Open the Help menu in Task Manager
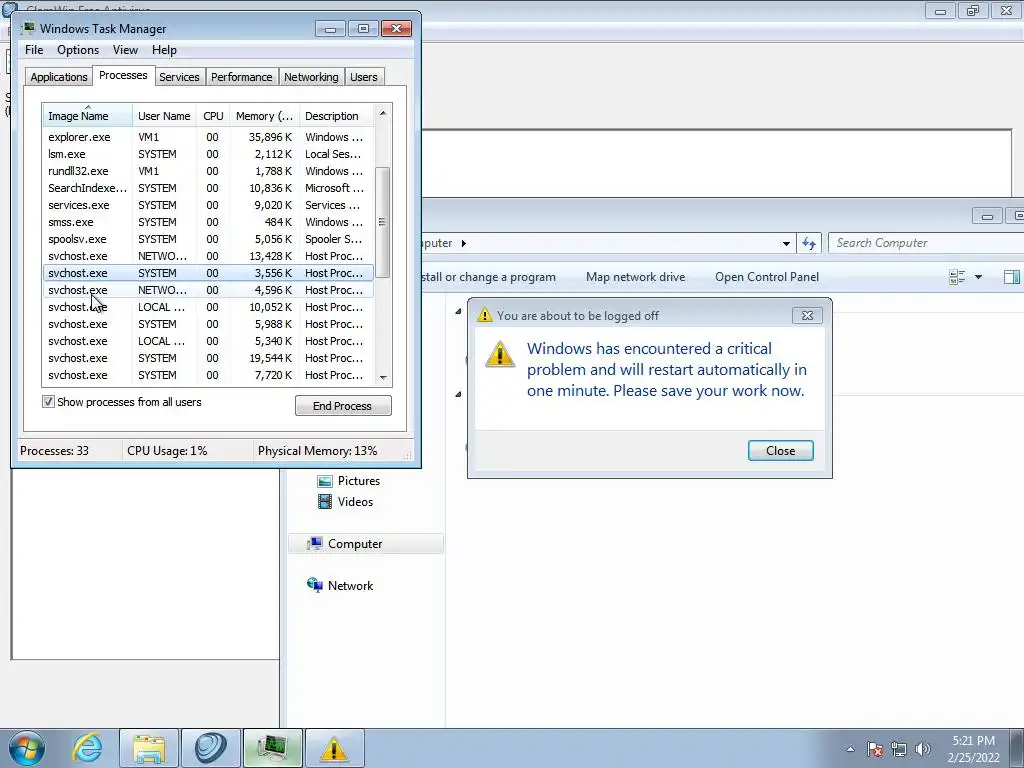 click(164, 50)
